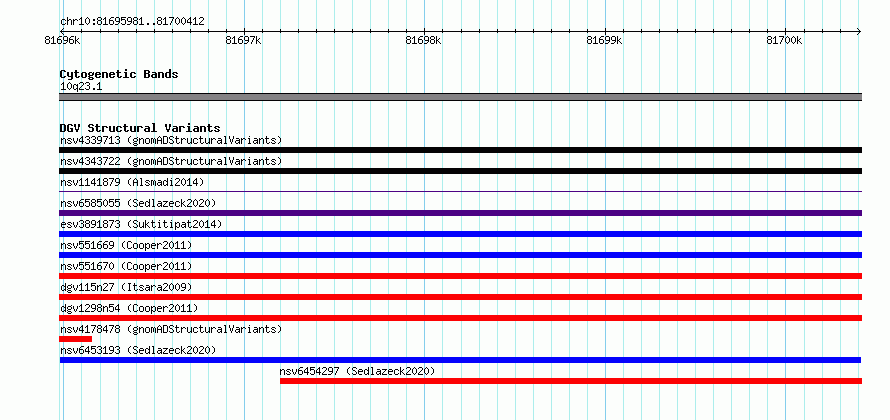This screenshot has height=420, width=890.
Task: Click the Cytogenetic Bands track title
Action: tap(119, 74)
